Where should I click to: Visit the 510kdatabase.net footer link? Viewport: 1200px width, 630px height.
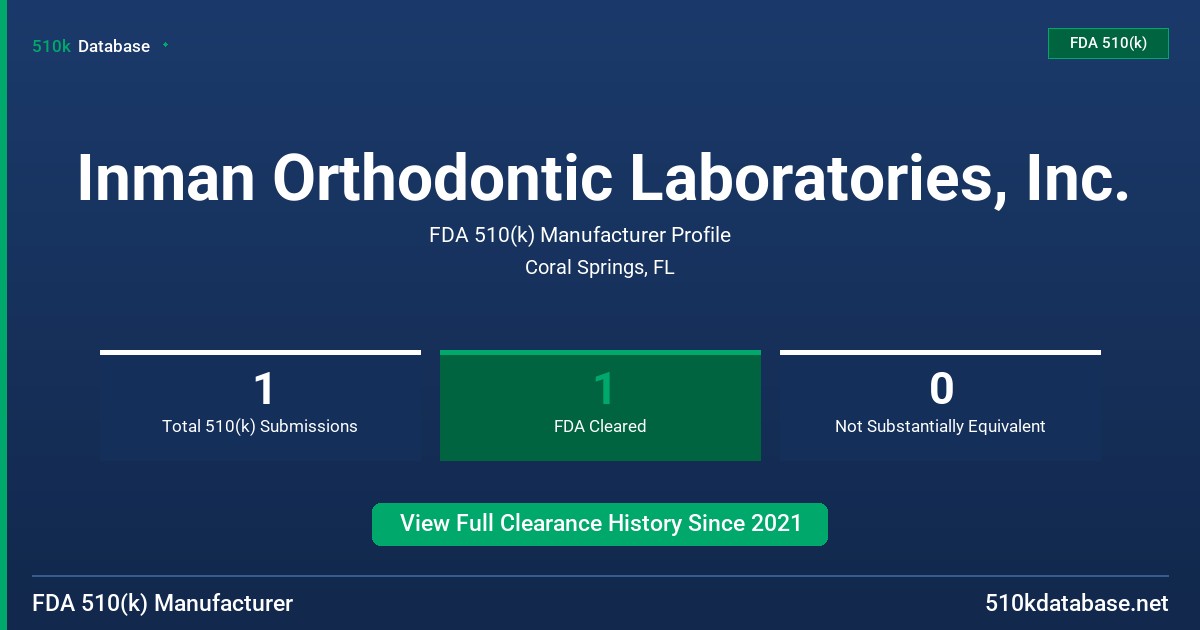tap(1076, 604)
